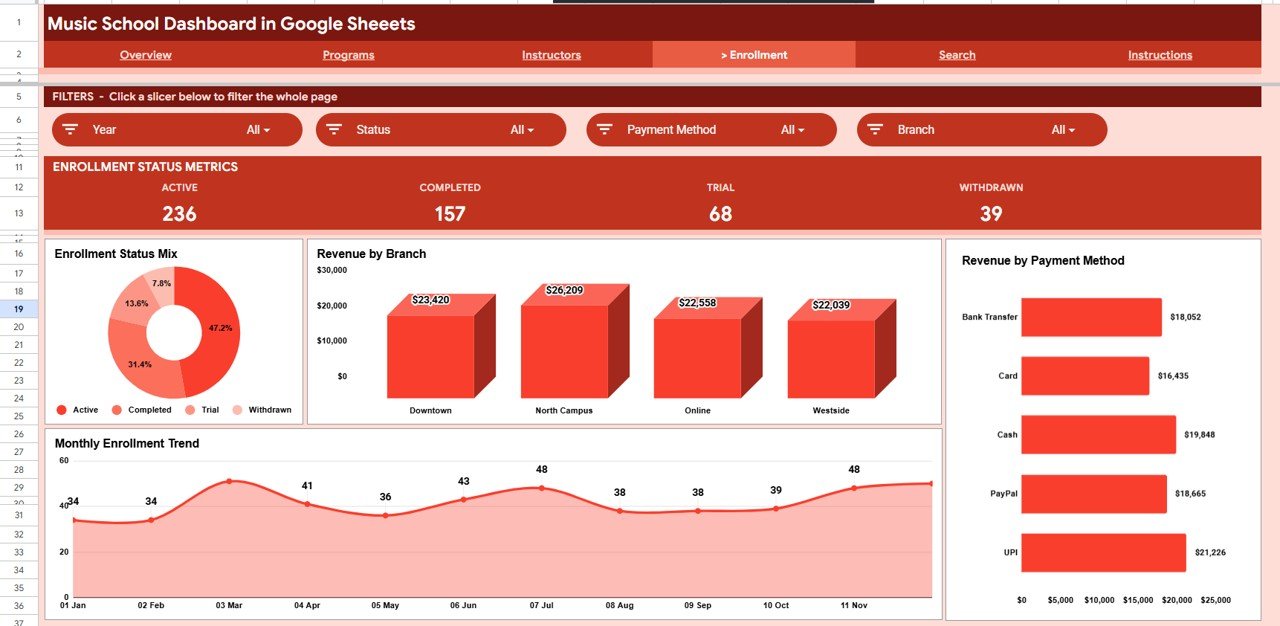Click the 43 label above June
This screenshot has height=626, width=1280.
(x=463, y=481)
